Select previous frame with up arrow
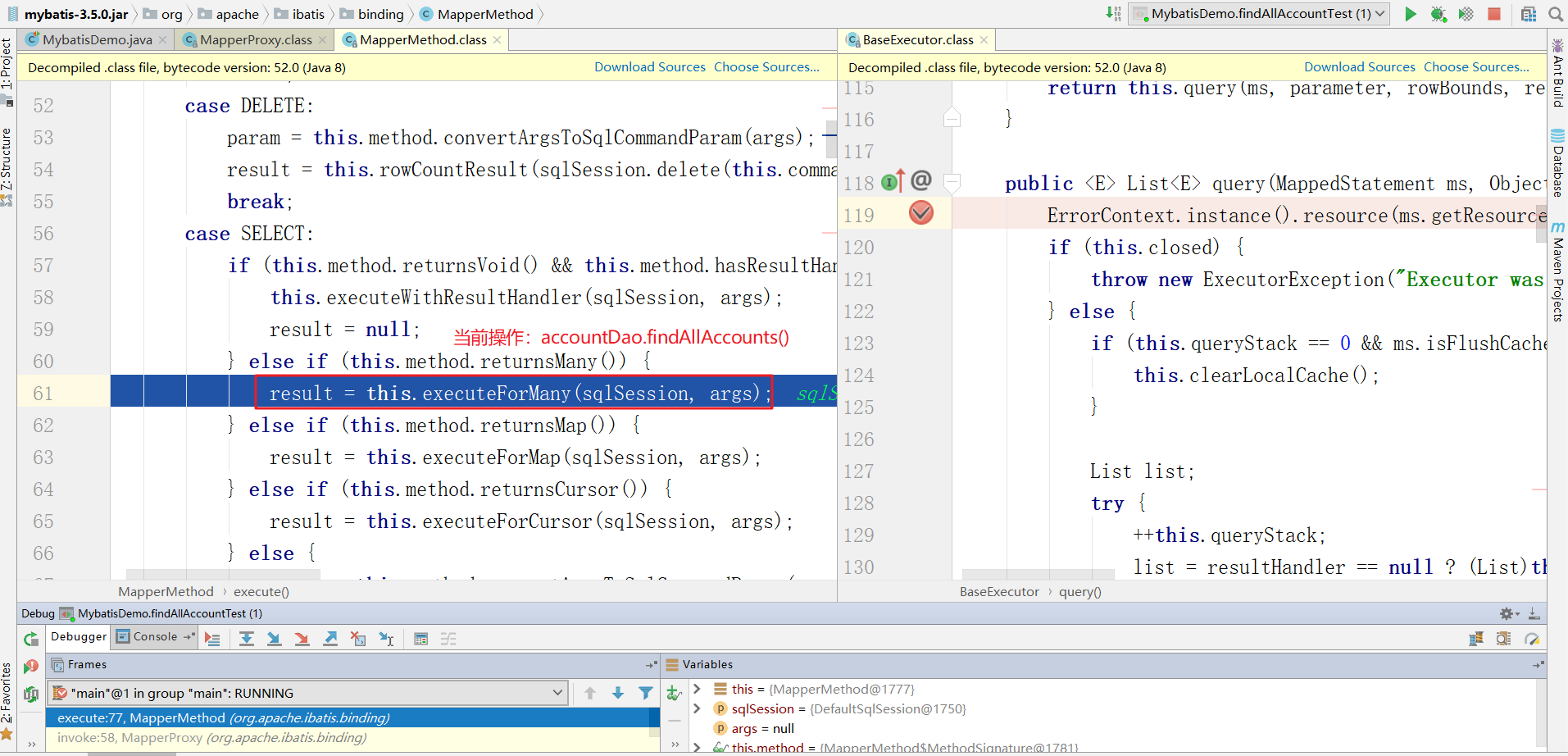 [x=590, y=694]
